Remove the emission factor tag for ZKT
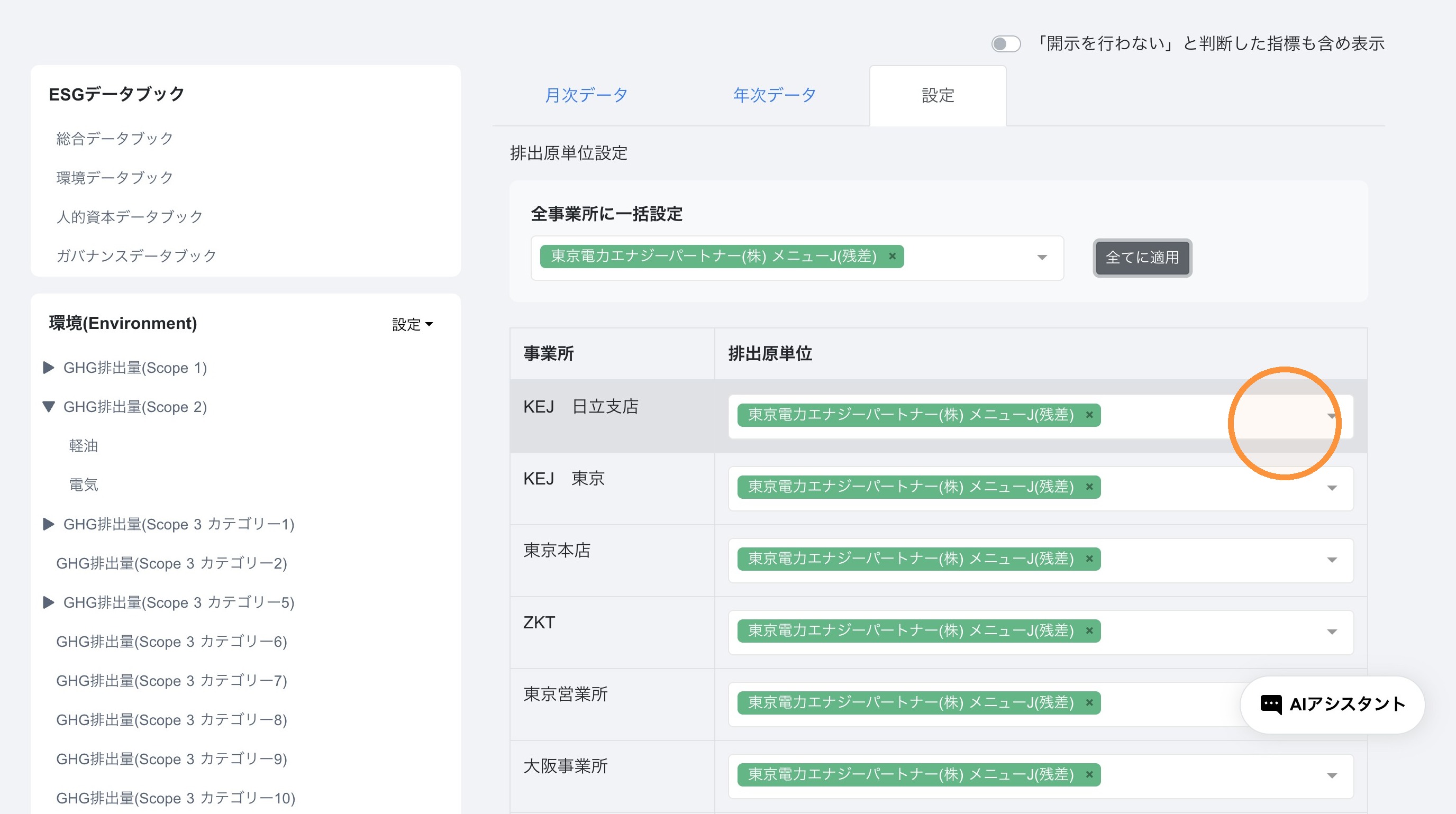The image size is (1456, 814). [x=1089, y=630]
